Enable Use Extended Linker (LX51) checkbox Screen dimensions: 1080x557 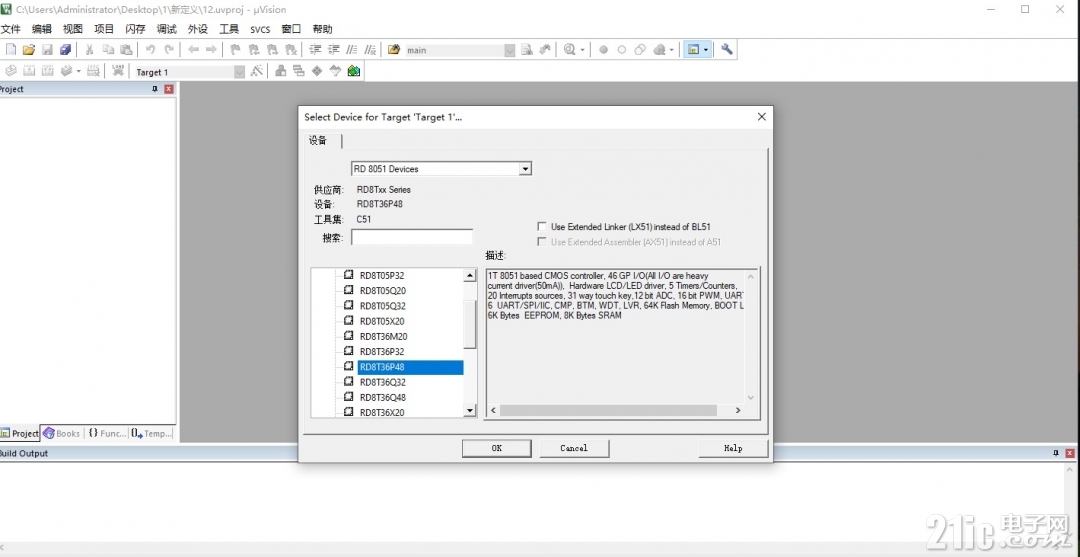(542, 227)
